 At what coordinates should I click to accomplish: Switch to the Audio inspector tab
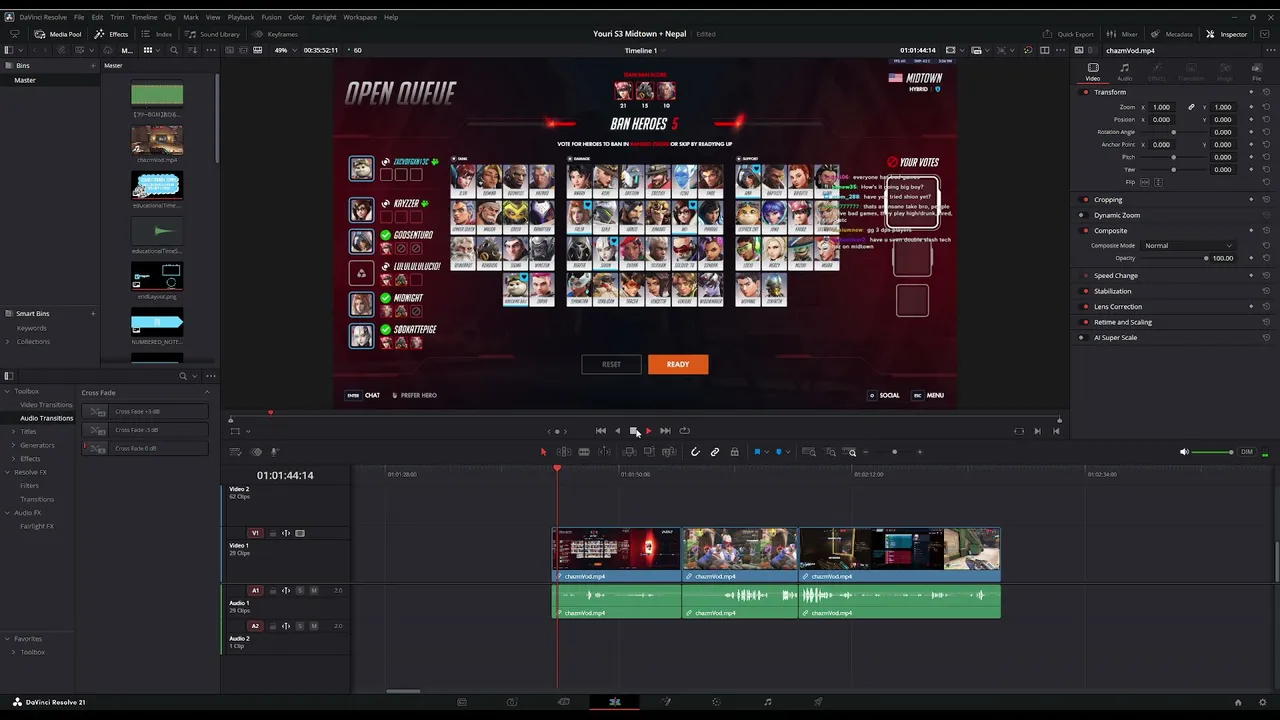[1125, 71]
